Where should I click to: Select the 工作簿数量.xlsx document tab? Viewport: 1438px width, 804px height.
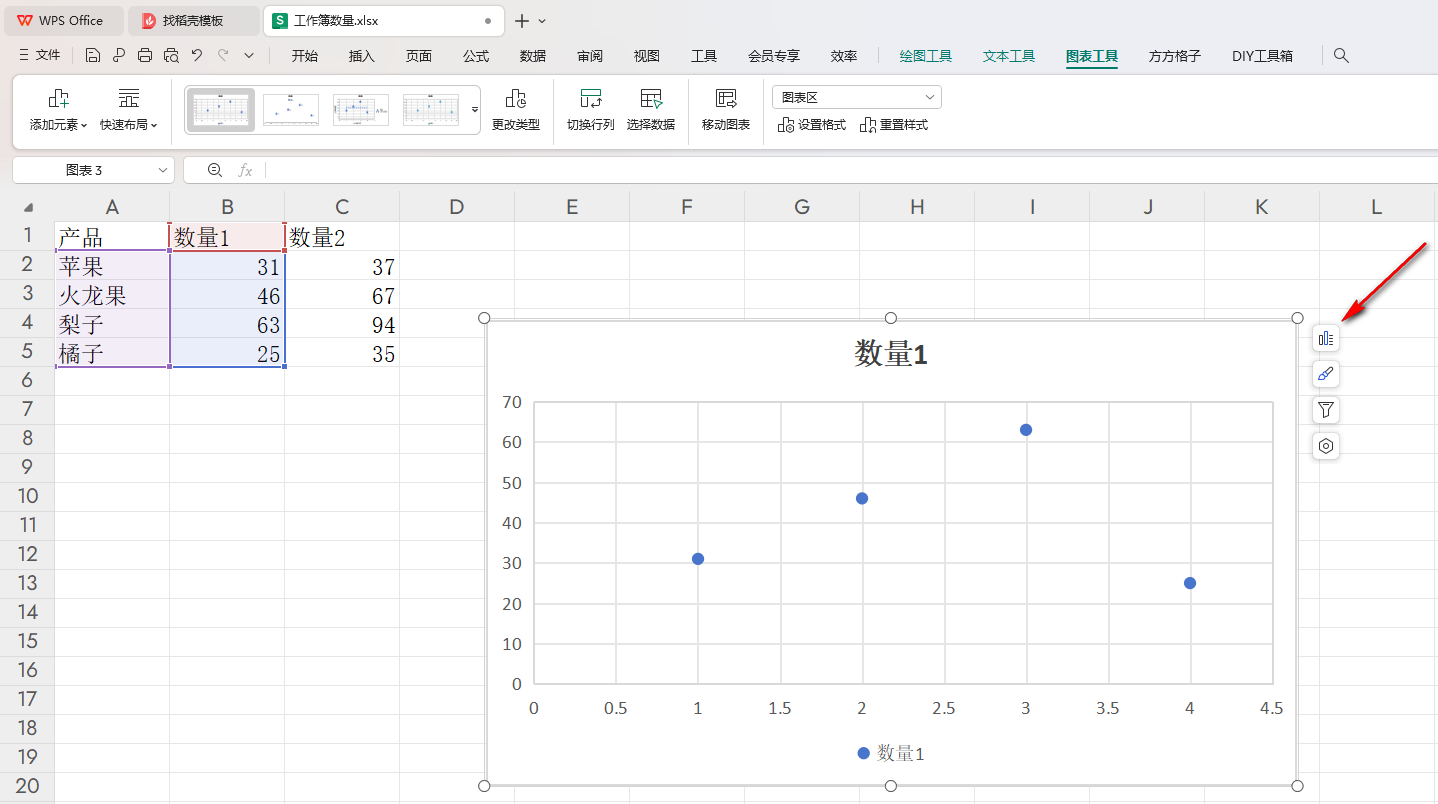[384, 20]
